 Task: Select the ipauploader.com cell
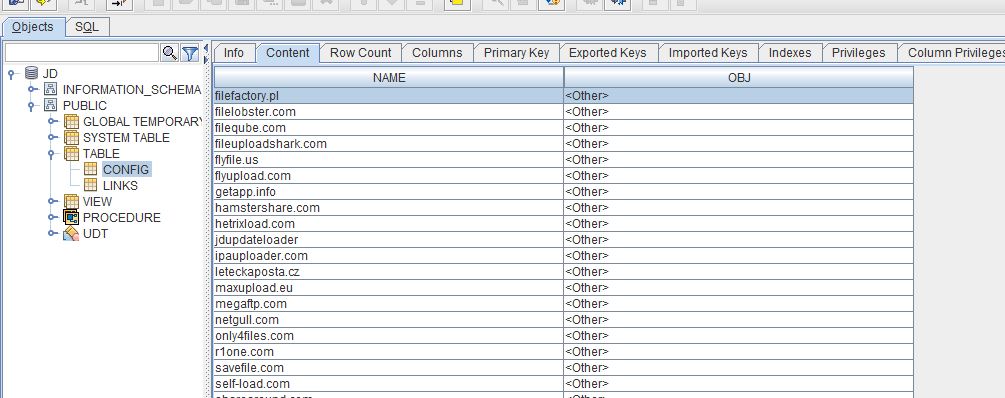coord(389,256)
